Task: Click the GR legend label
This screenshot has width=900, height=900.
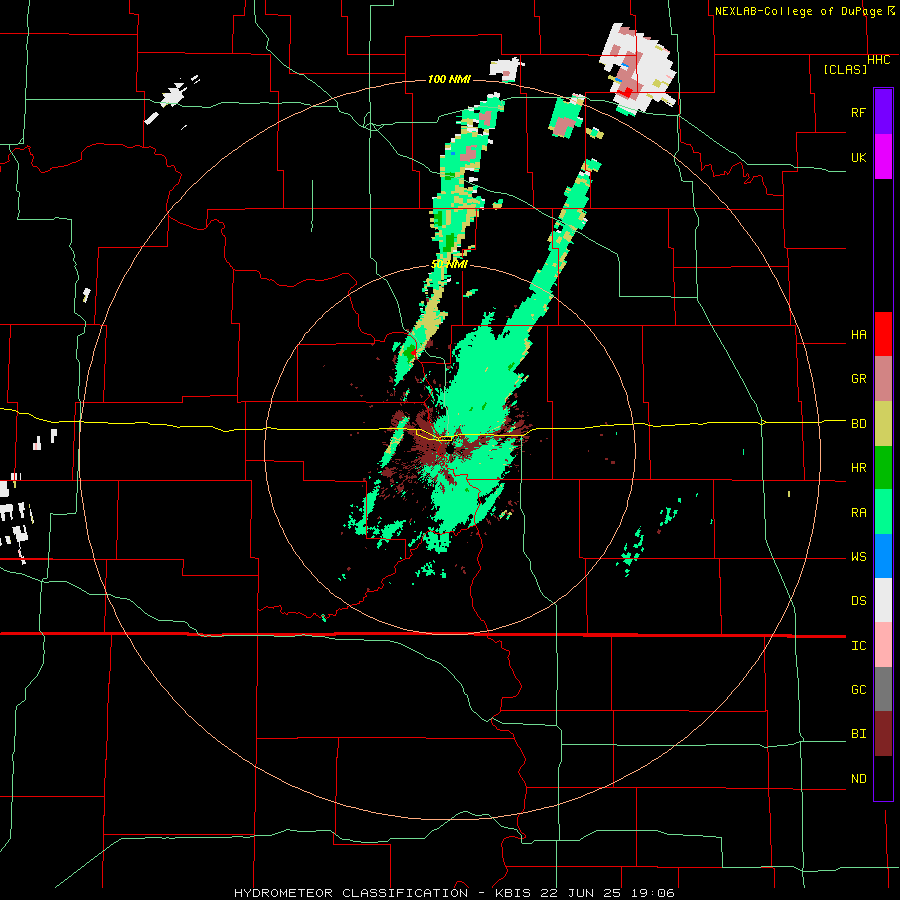Action: coord(859,379)
